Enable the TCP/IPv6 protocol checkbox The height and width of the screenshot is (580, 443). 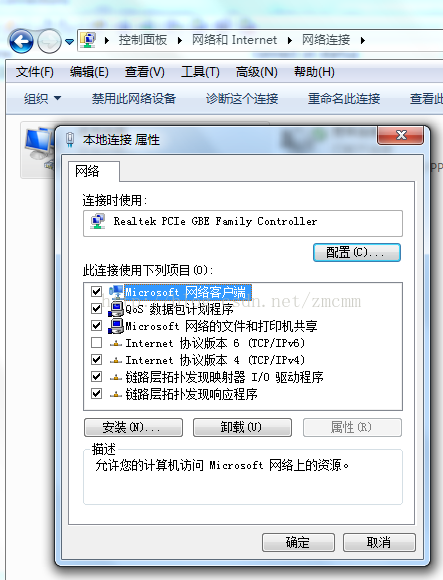tap(97, 343)
